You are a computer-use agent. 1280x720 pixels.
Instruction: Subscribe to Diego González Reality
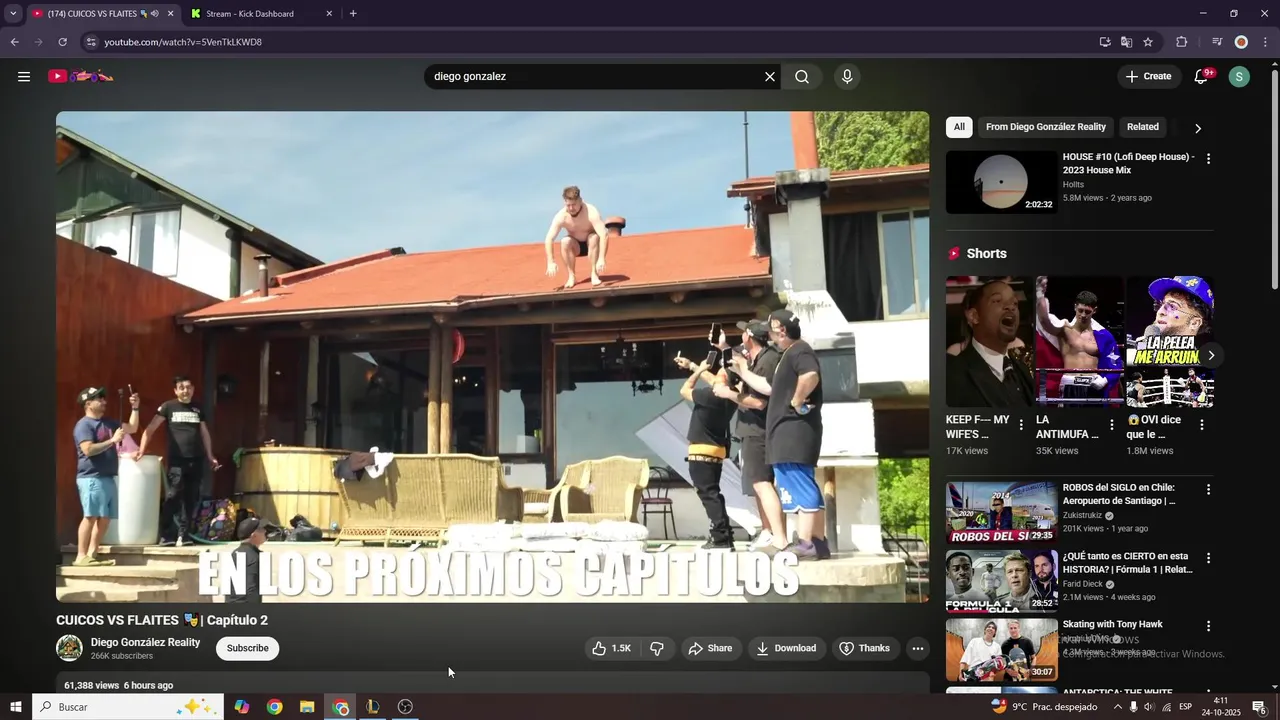[247, 648]
